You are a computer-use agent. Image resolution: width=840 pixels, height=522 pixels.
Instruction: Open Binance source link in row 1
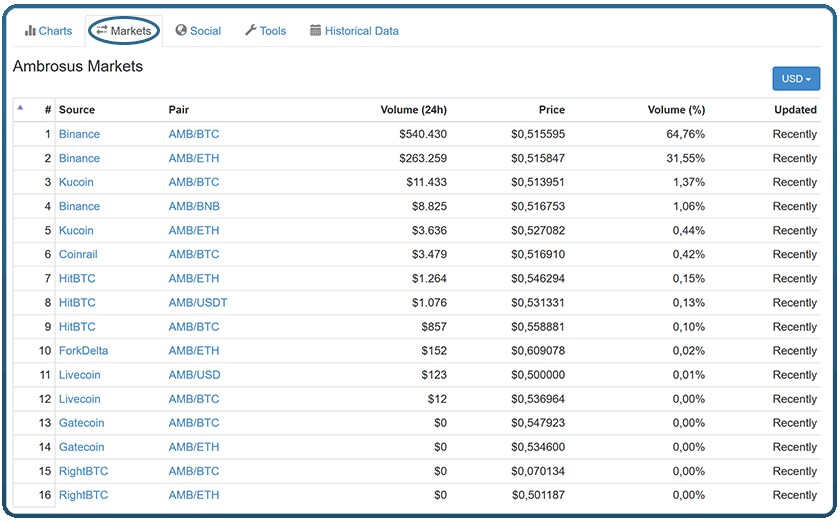tap(79, 134)
